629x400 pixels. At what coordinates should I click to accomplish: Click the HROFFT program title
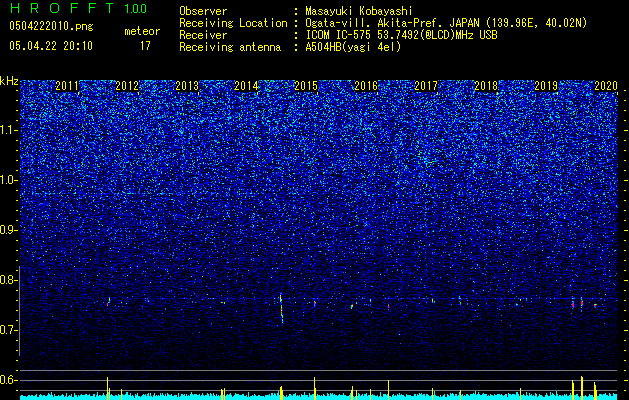pyautogui.click(x=62, y=8)
